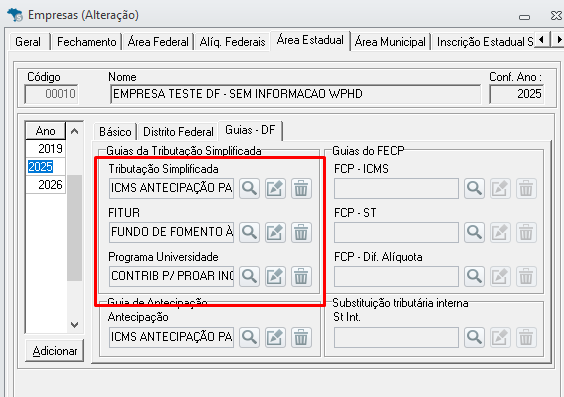Select year 2019 in Ano list
Image resolution: width=564 pixels, height=397 pixels.
(46, 149)
